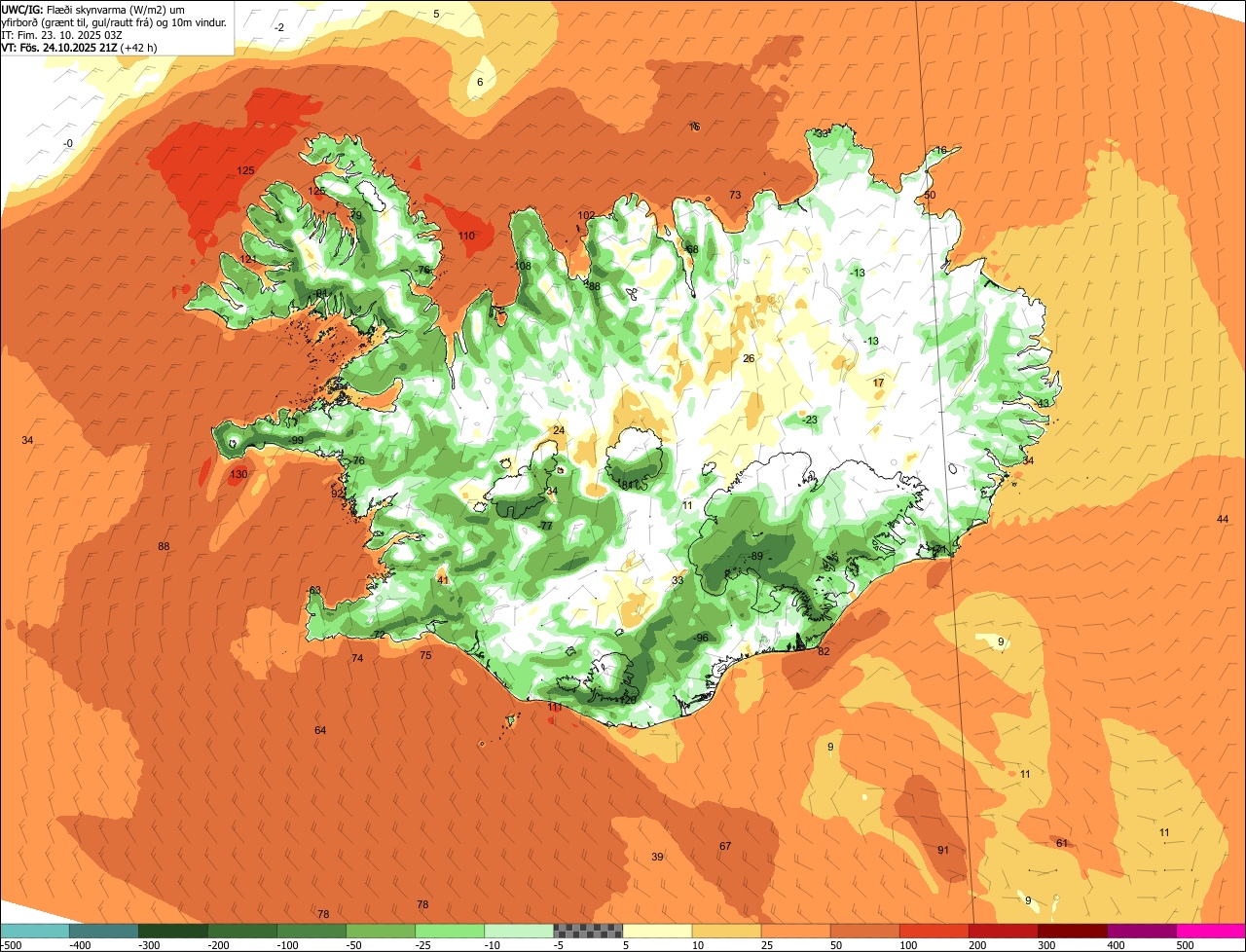Click the light green legend segment between -25 and -10
The width and height of the screenshot is (1246, 952).
[x=450, y=931]
